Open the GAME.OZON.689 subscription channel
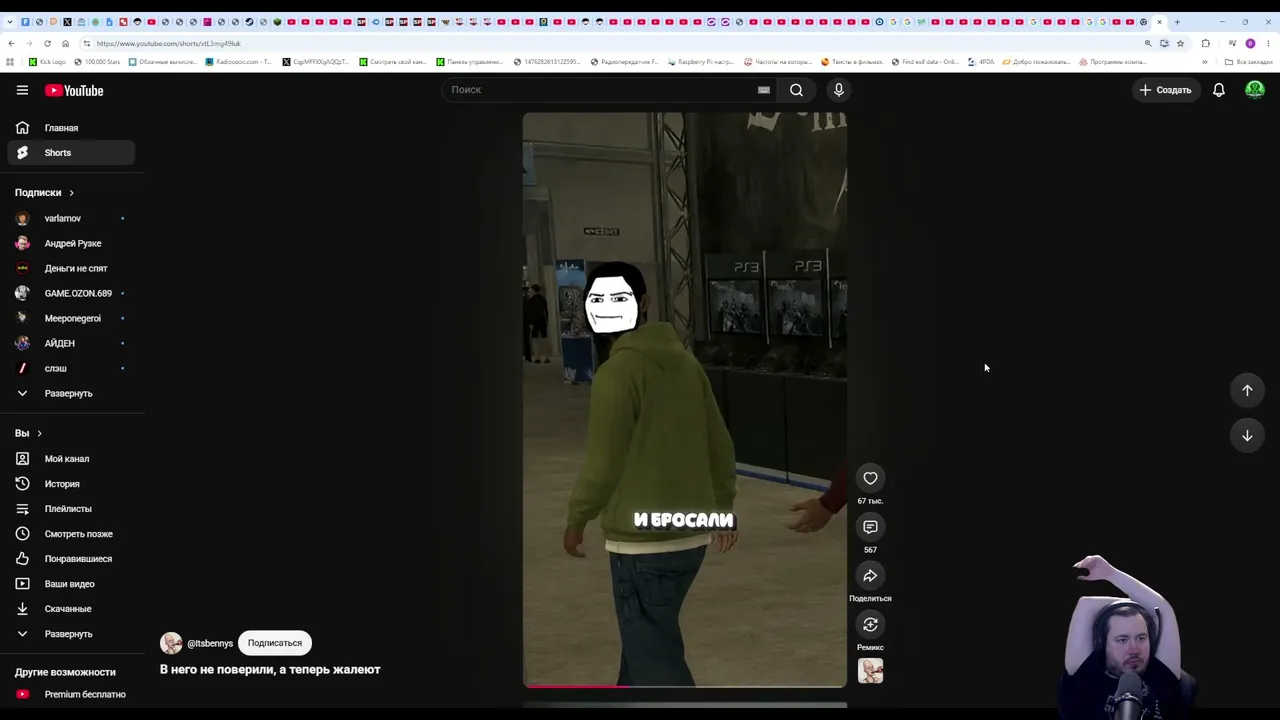The width and height of the screenshot is (1280, 720). tap(71, 293)
